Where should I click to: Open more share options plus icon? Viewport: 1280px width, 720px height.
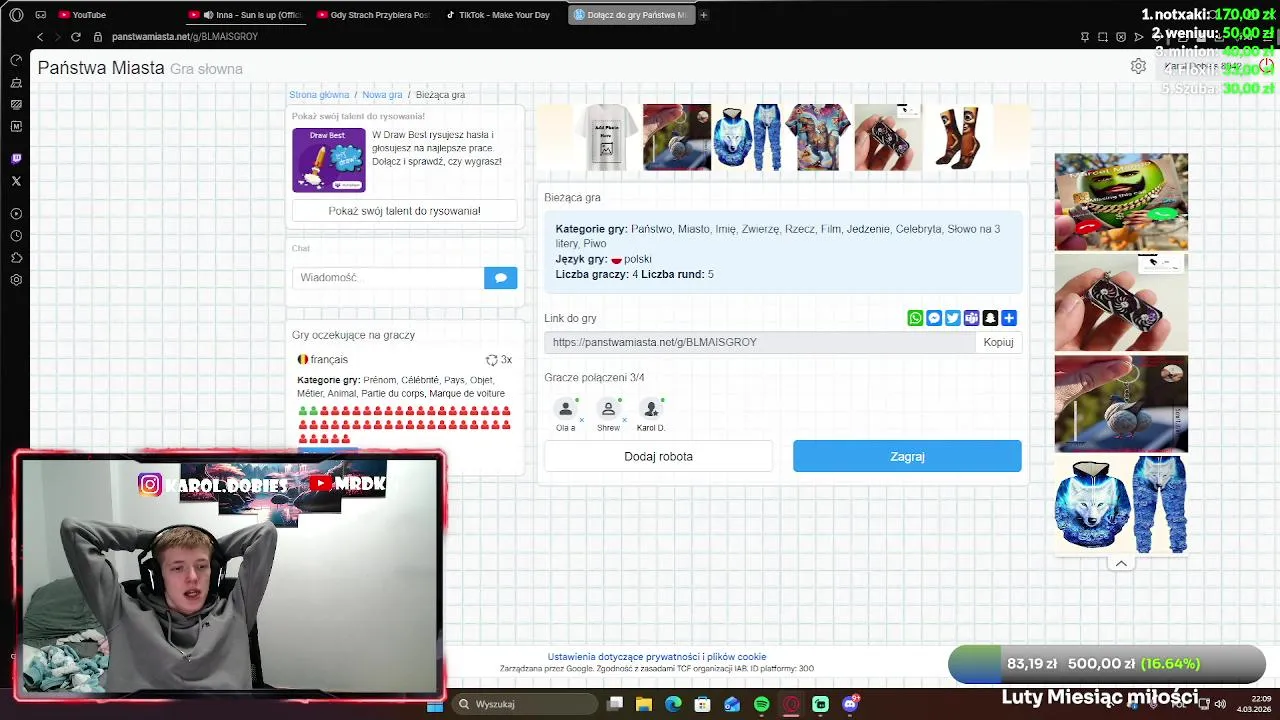click(1009, 318)
